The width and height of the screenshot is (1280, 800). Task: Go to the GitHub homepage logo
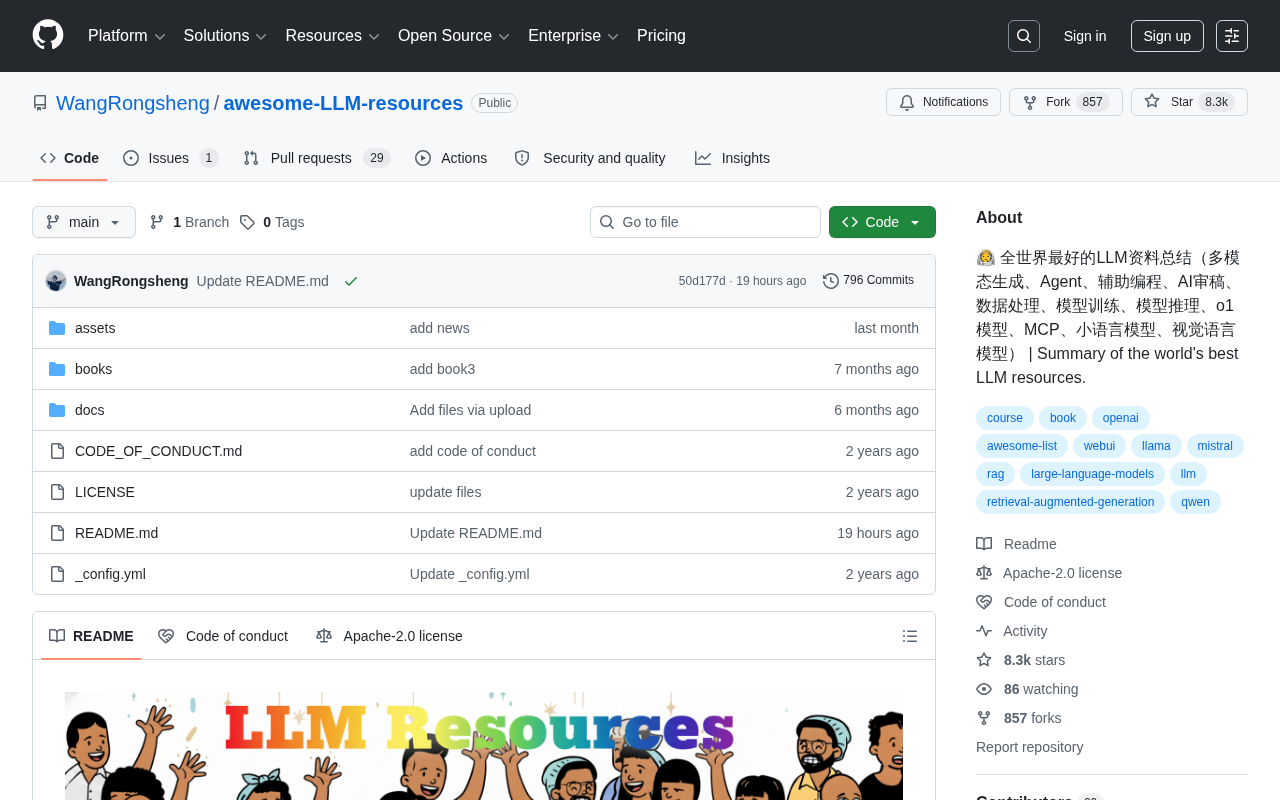[x=48, y=35]
